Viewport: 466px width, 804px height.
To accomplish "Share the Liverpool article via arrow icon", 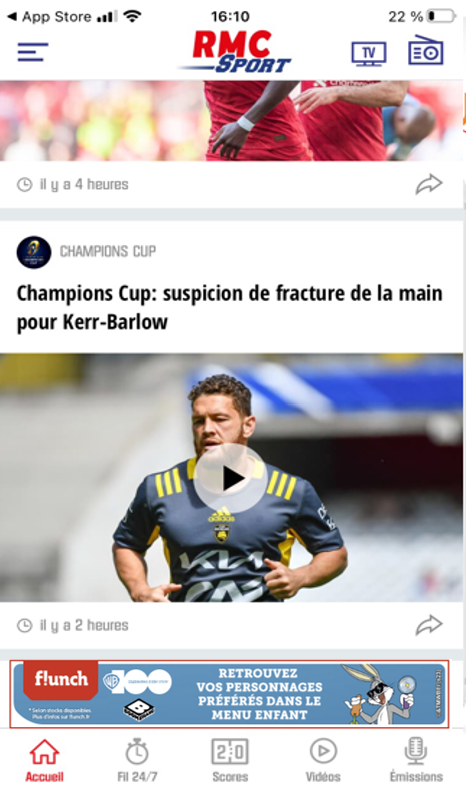I will point(429,185).
